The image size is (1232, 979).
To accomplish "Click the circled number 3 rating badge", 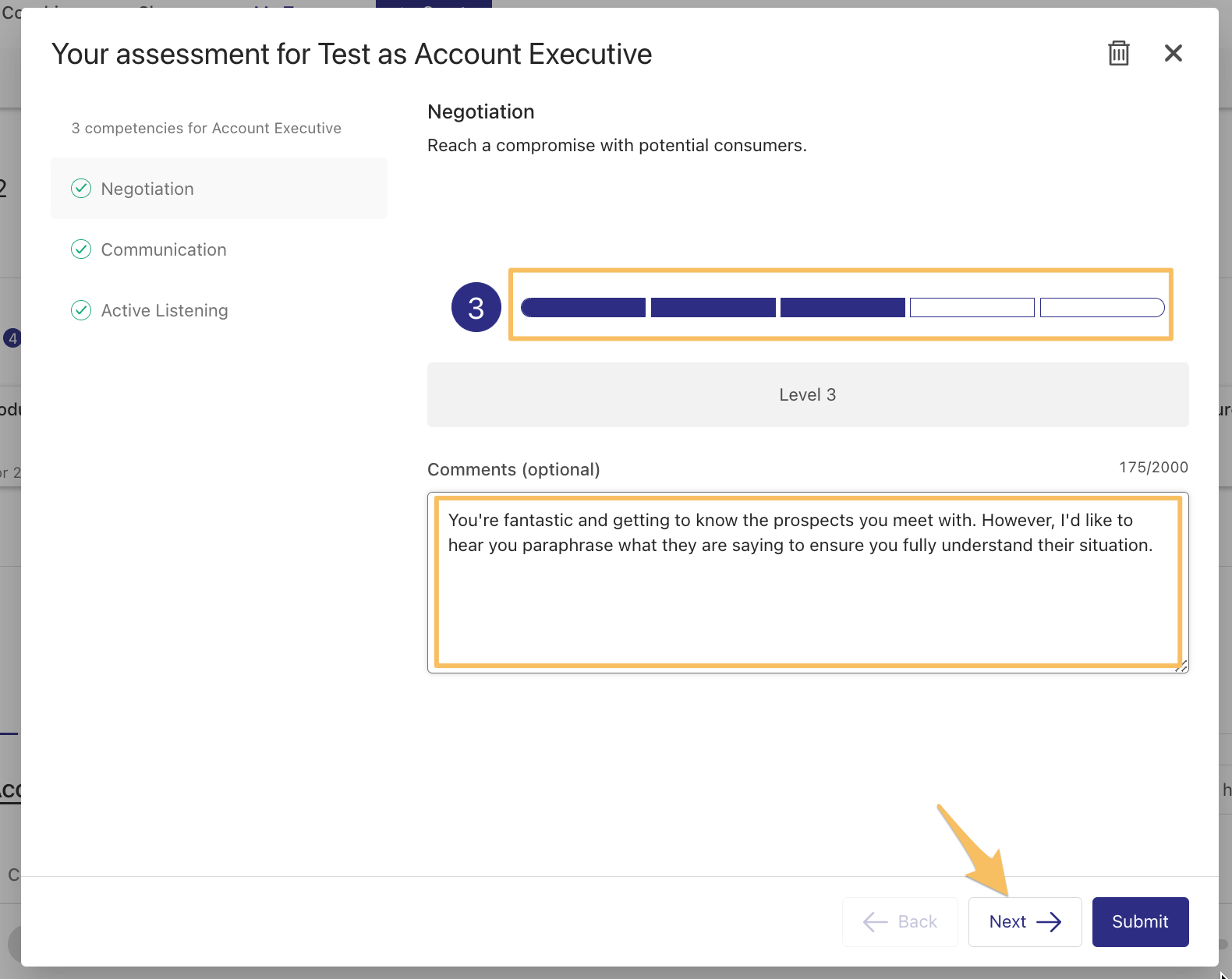I will [x=476, y=307].
